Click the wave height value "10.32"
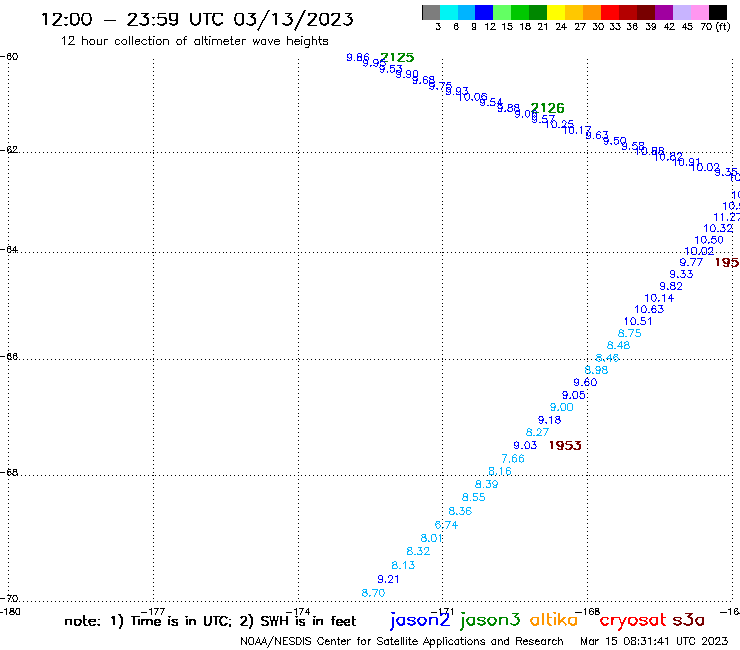 (x=718, y=228)
